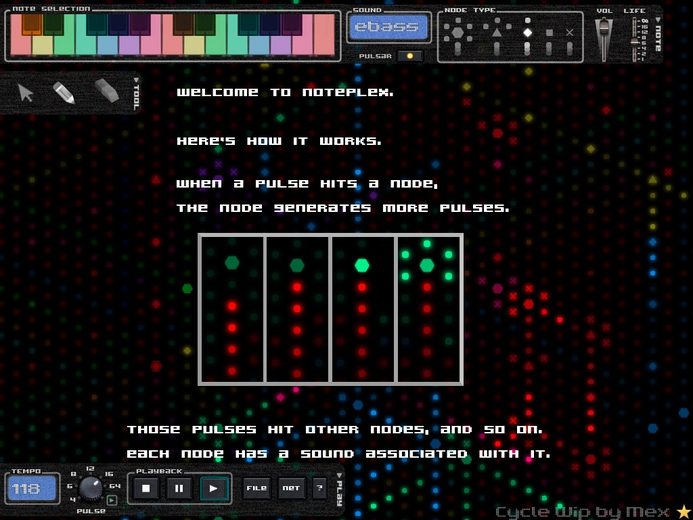693x520 pixels.
Task: Click the 'Cycle Wip by Mex' title
Action: click(x=583, y=512)
